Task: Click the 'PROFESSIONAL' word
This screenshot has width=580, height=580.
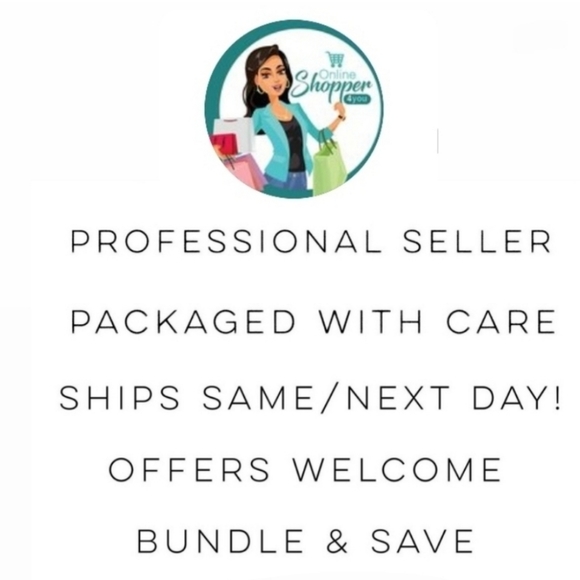Action: [226, 242]
